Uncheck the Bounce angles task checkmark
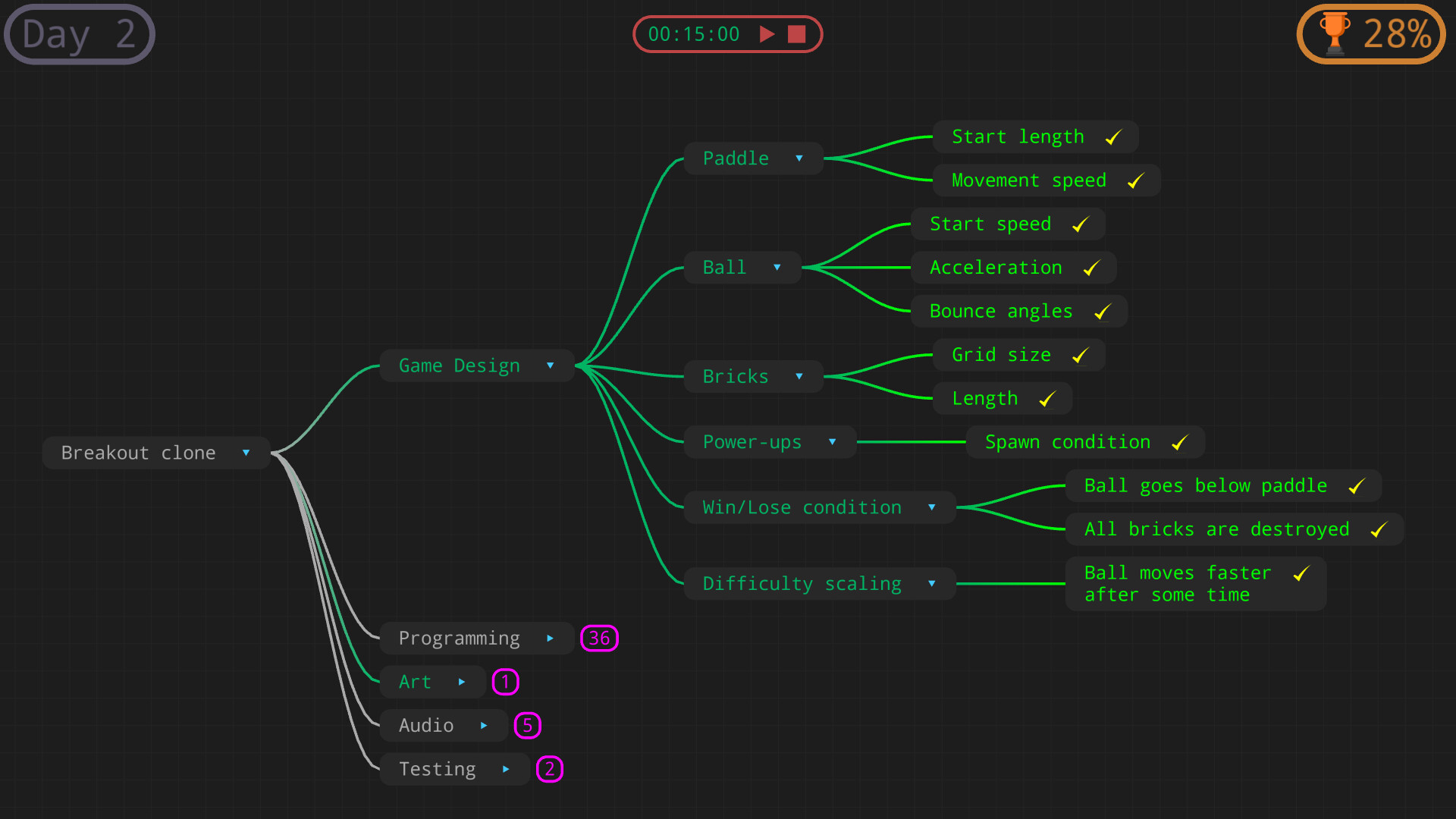The image size is (1456, 819). (1103, 312)
